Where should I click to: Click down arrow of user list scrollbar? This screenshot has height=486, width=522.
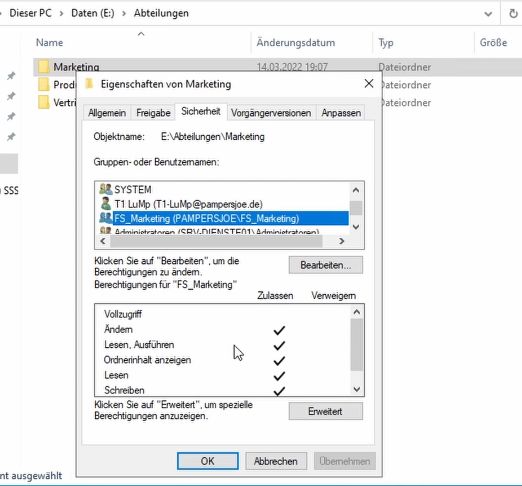click(356, 227)
